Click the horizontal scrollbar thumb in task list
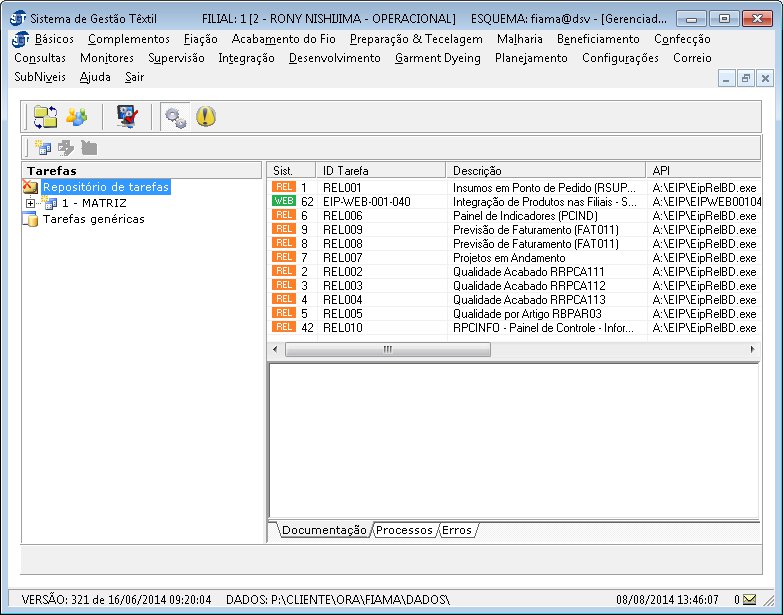This screenshot has height=615, width=783. (388, 349)
